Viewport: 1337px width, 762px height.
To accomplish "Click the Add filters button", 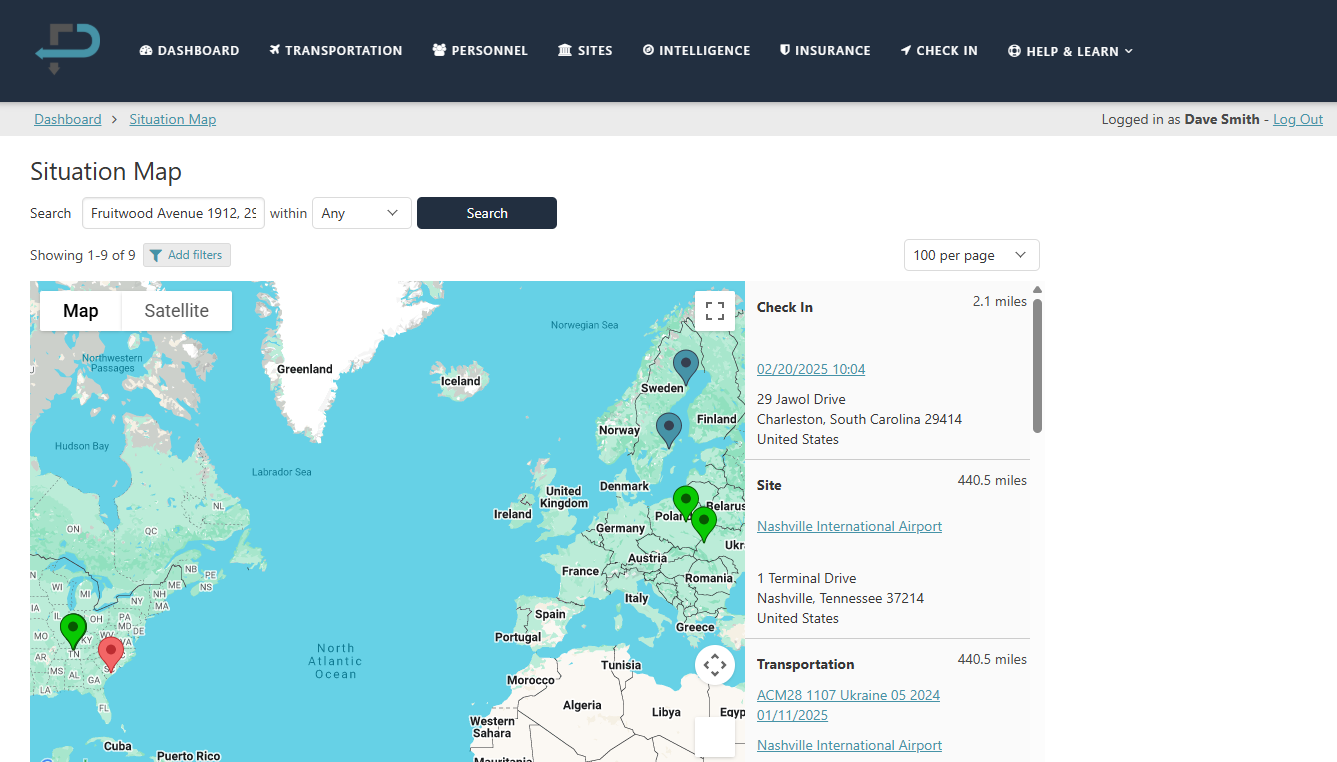I will coord(187,255).
